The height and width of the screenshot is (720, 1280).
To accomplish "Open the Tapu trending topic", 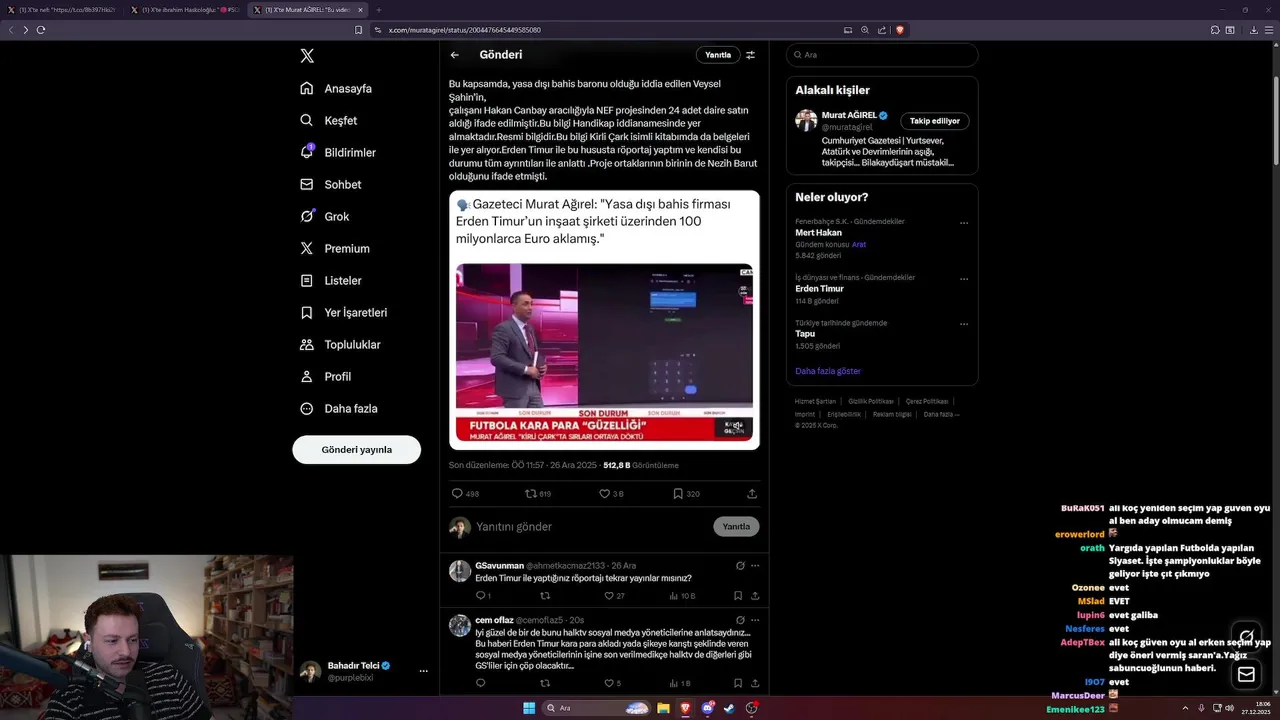I will (x=805, y=334).
